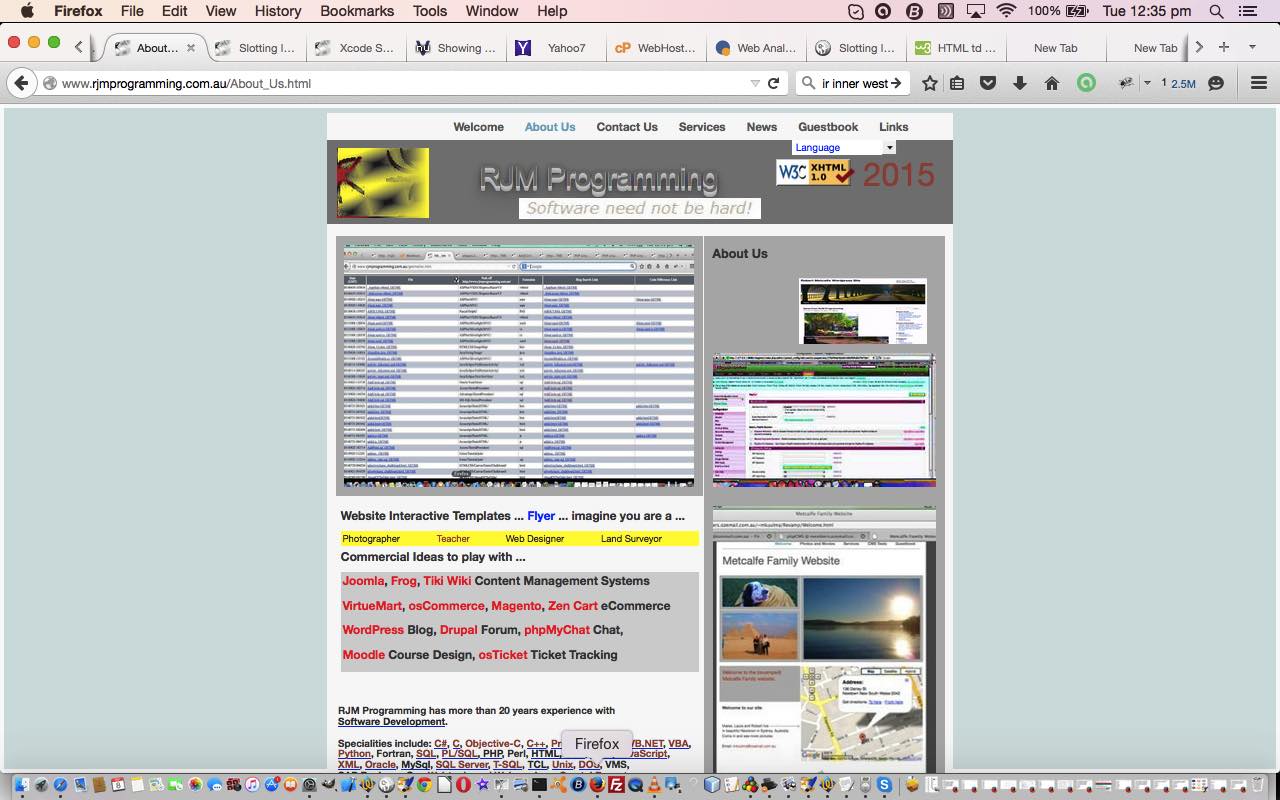The width and height of the screenshot is (1280, 800).
Task: Save page to Pocket
Action: (x=988, y=83)
